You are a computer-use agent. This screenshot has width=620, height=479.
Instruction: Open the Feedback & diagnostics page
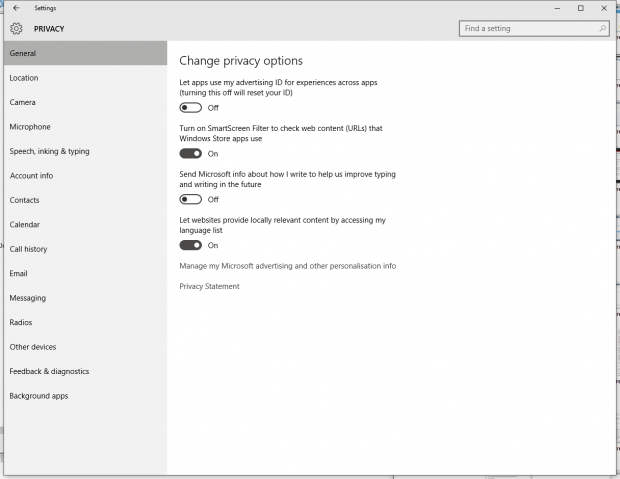[x=85, y=371]
